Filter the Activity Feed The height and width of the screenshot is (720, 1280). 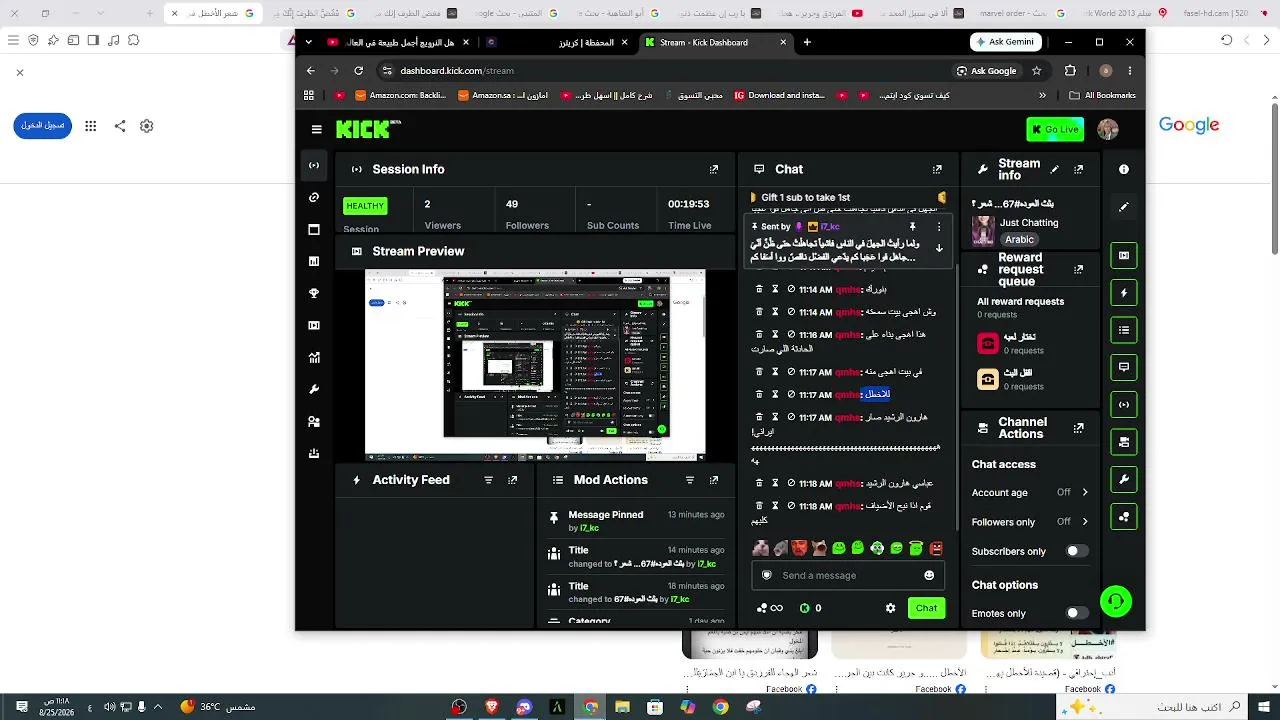tap(489, 480)
